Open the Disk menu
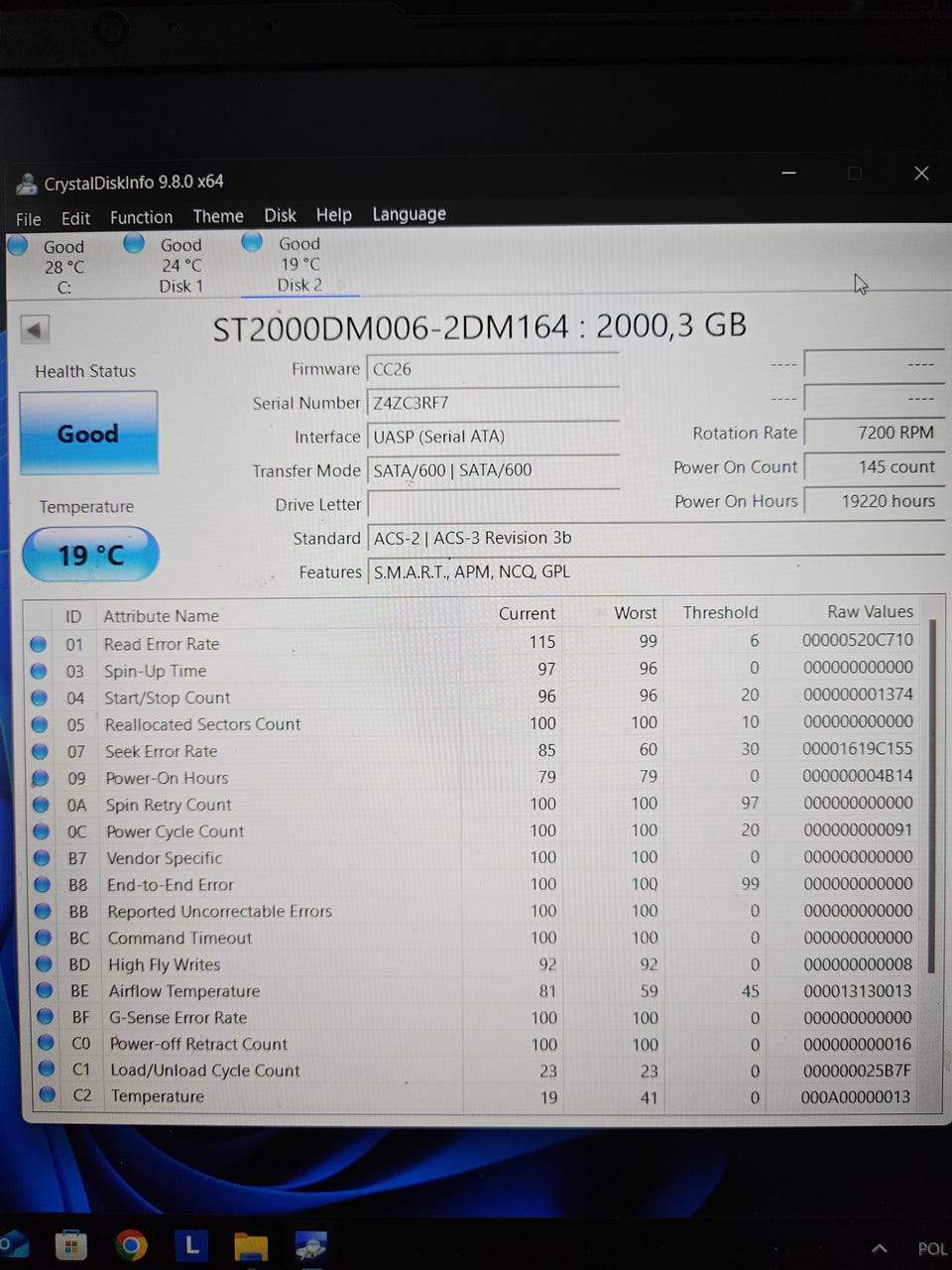Viewport: 952px width, 1270px height. (x=280, y=215)
